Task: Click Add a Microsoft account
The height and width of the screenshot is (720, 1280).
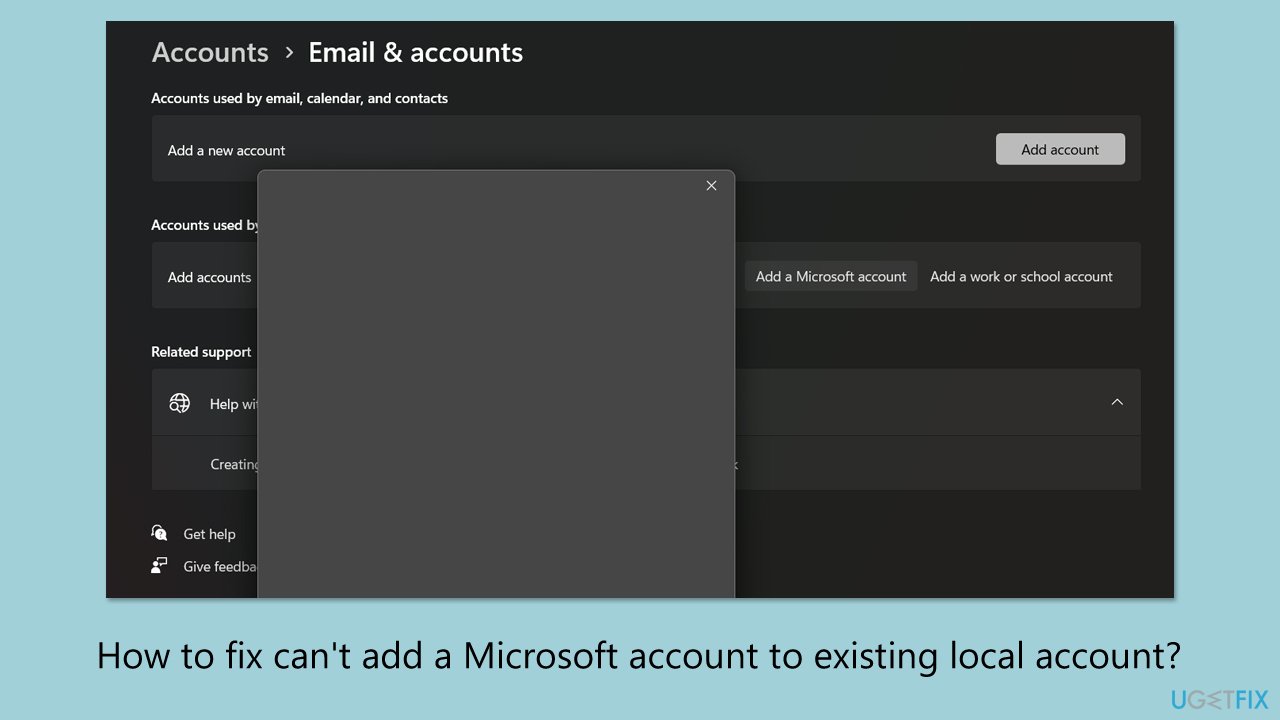Action: tap(831, 276)
